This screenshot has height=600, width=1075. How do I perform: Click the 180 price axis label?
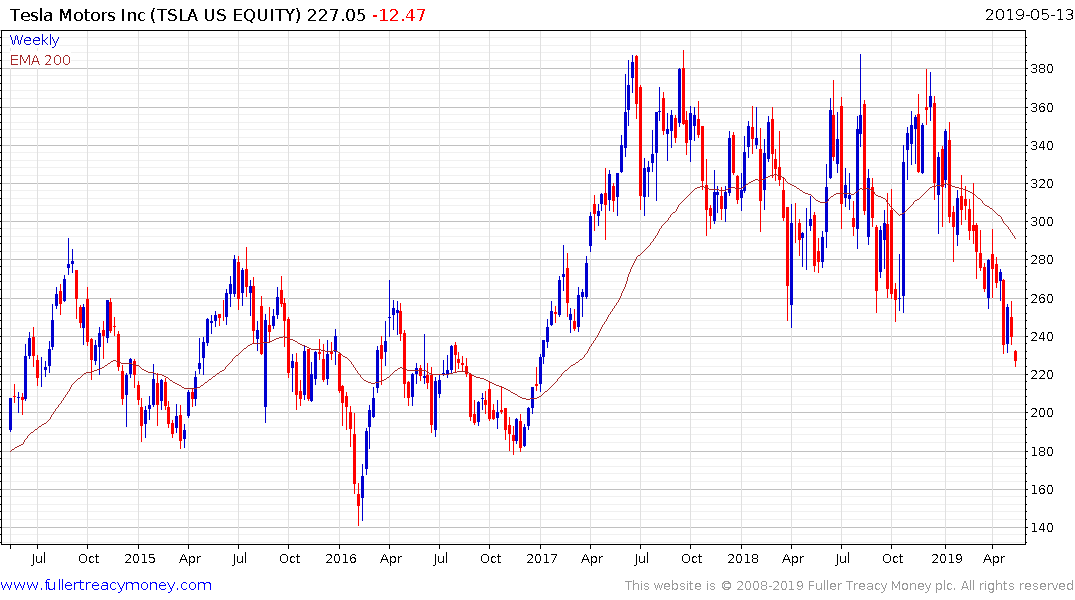point(1042,451)
